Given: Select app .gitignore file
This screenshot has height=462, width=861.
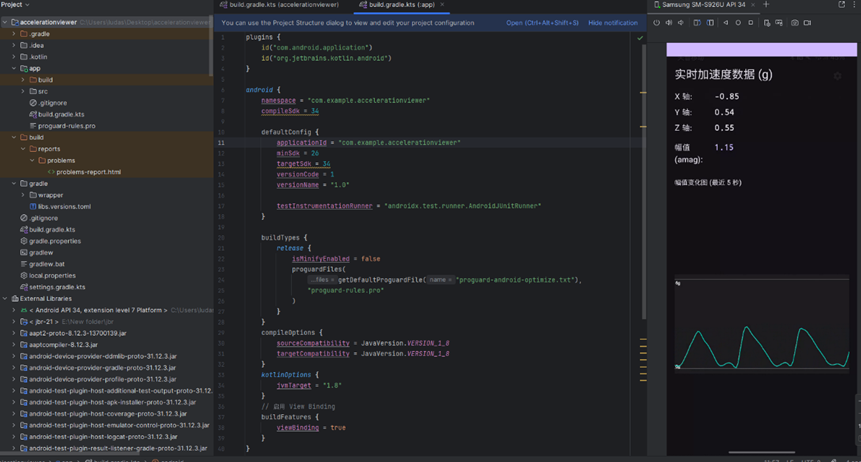Looking at the screenshot, I should [x=48, y=103].
